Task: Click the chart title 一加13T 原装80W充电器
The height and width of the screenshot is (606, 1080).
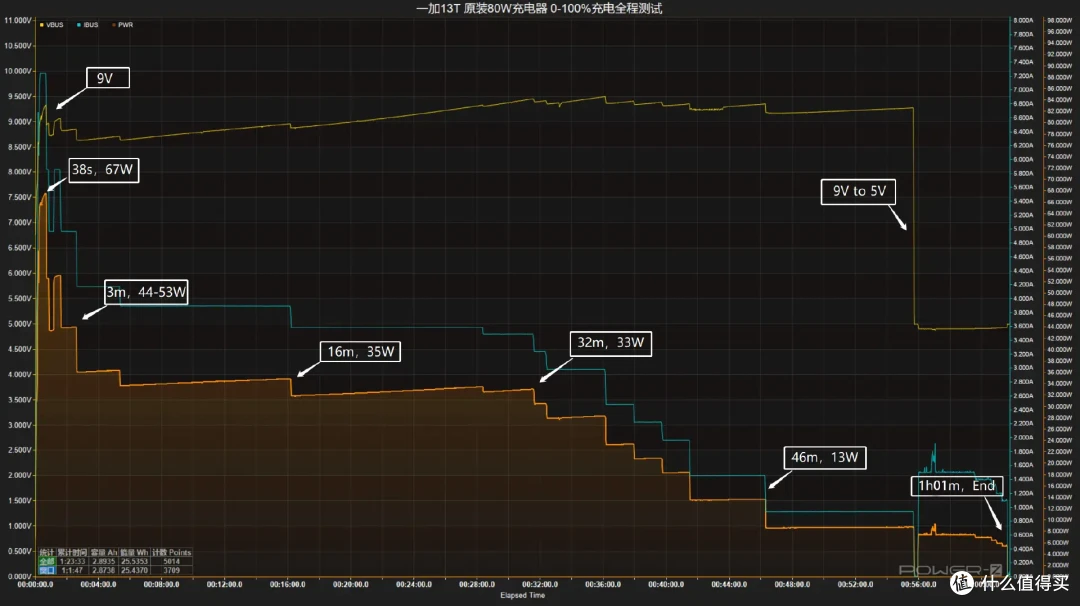Action: coord(481,8)
